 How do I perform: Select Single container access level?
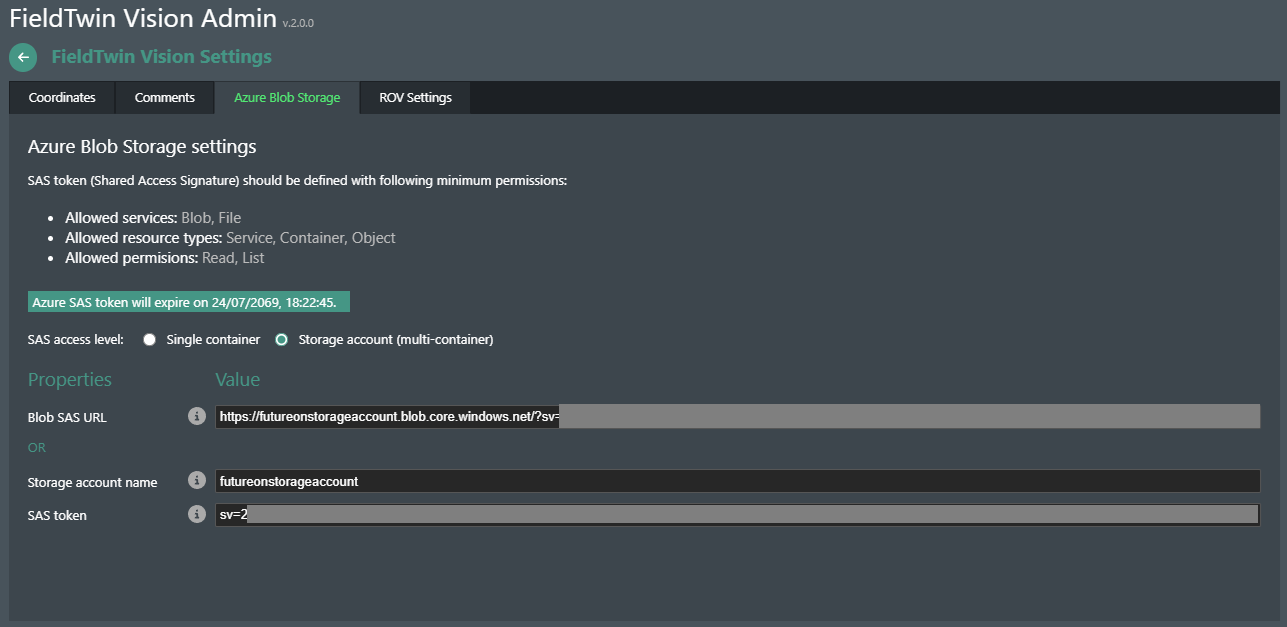(x=150, y=340)
